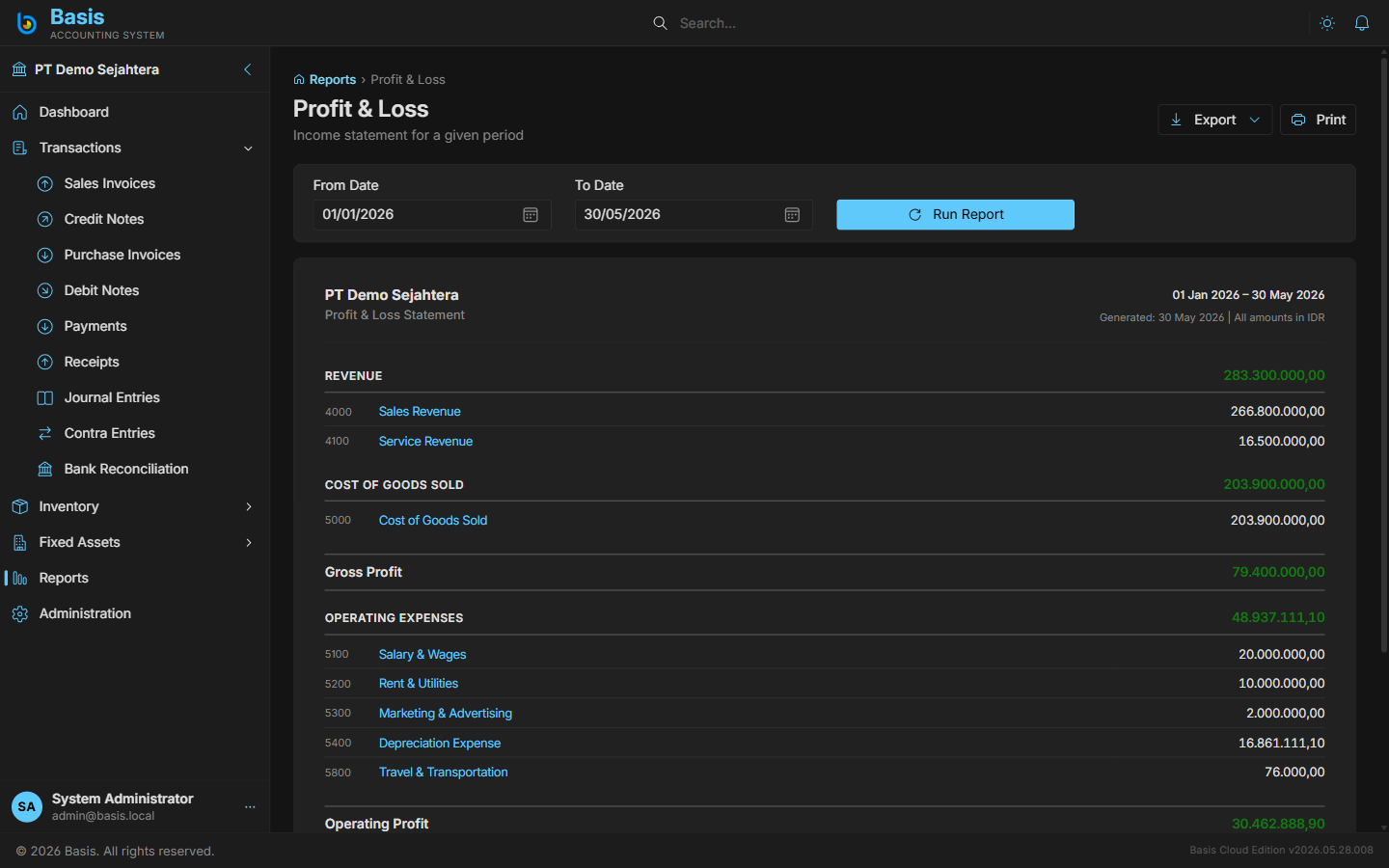
Task: Toggle light theme sun icon
Action: (1327, 23)
